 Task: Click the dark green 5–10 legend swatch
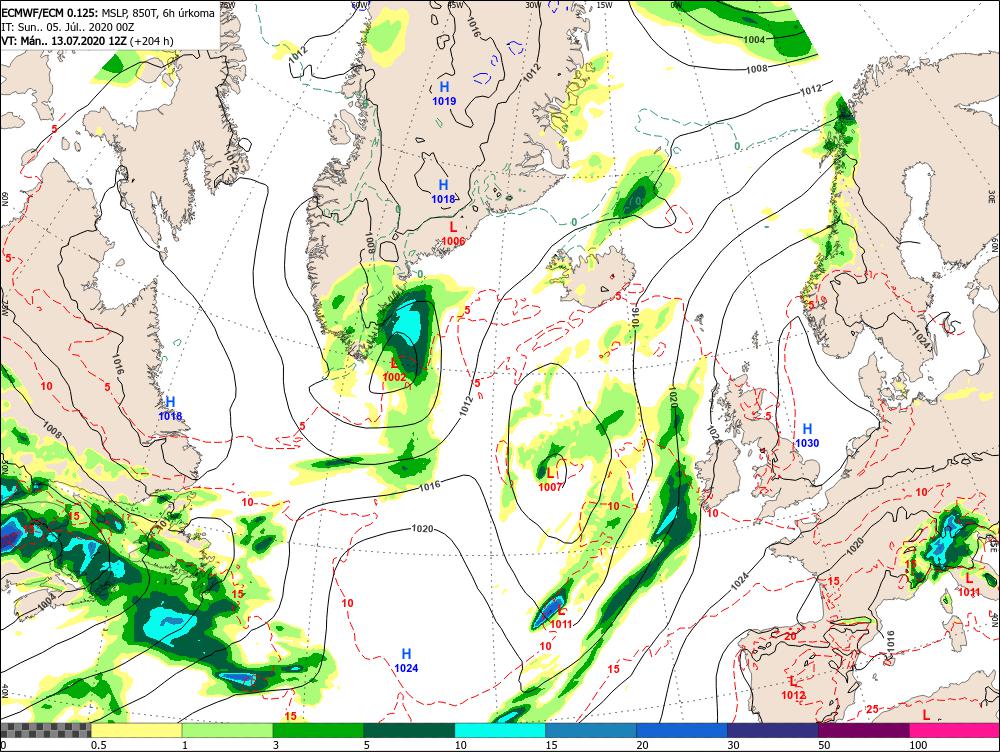pos(409,730)
